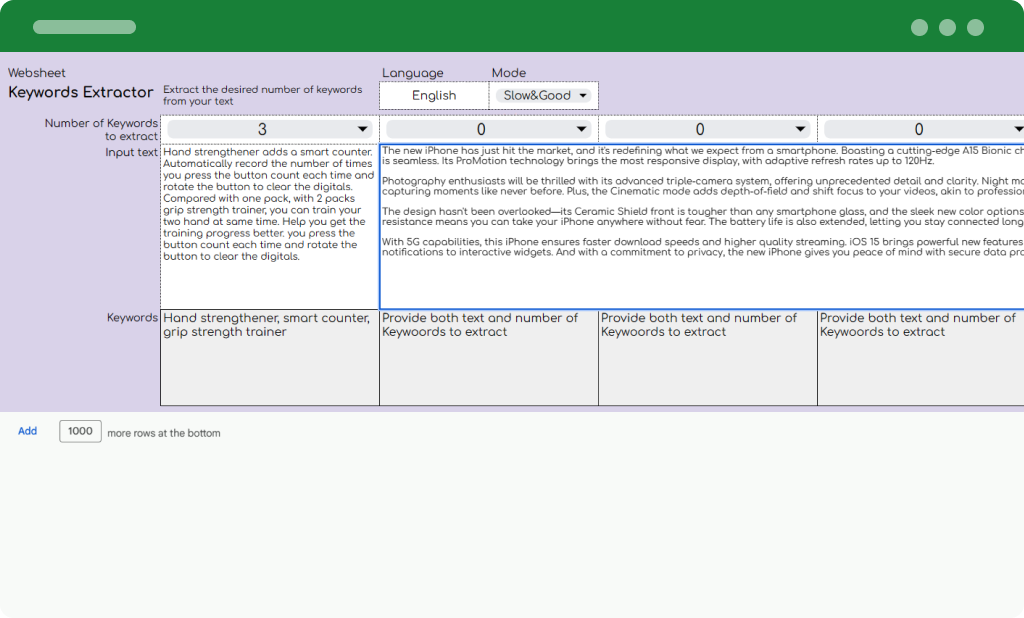1024x618 pixels.
Task: Click the green pill in the title bar
Action: tap(84, 27)
